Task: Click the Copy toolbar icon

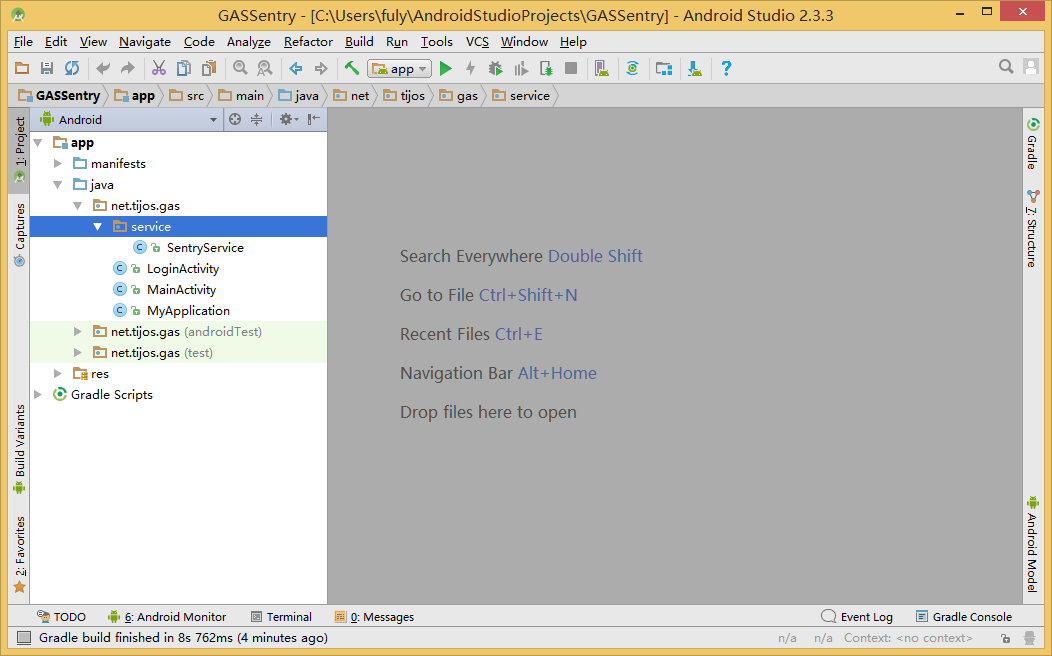Action: (184, 68)
